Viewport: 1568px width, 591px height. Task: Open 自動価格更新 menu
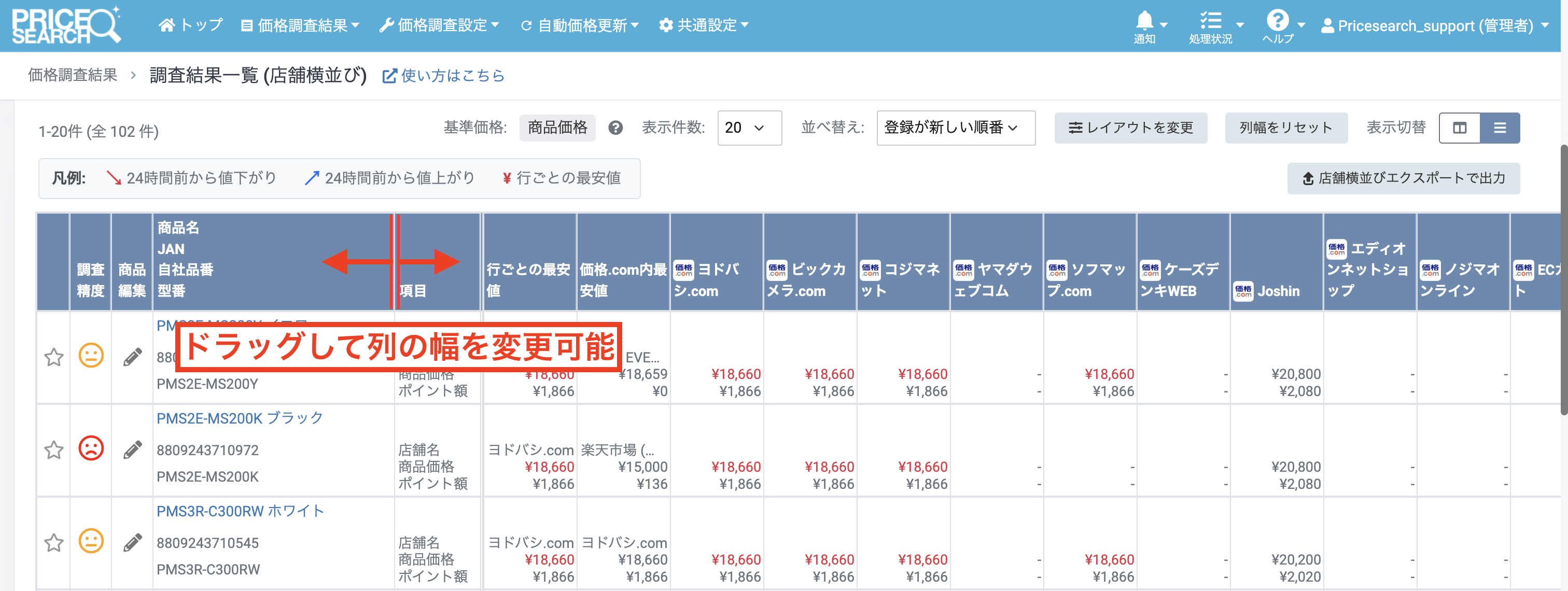tap(580, 25)
